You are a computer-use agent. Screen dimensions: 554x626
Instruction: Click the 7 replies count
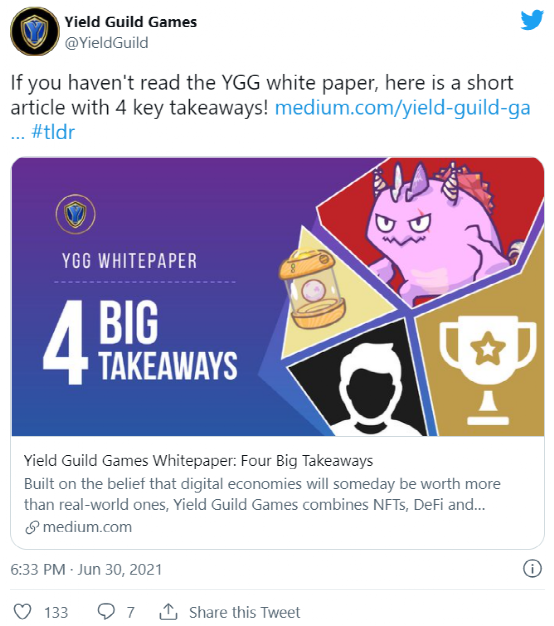[131, 612]
